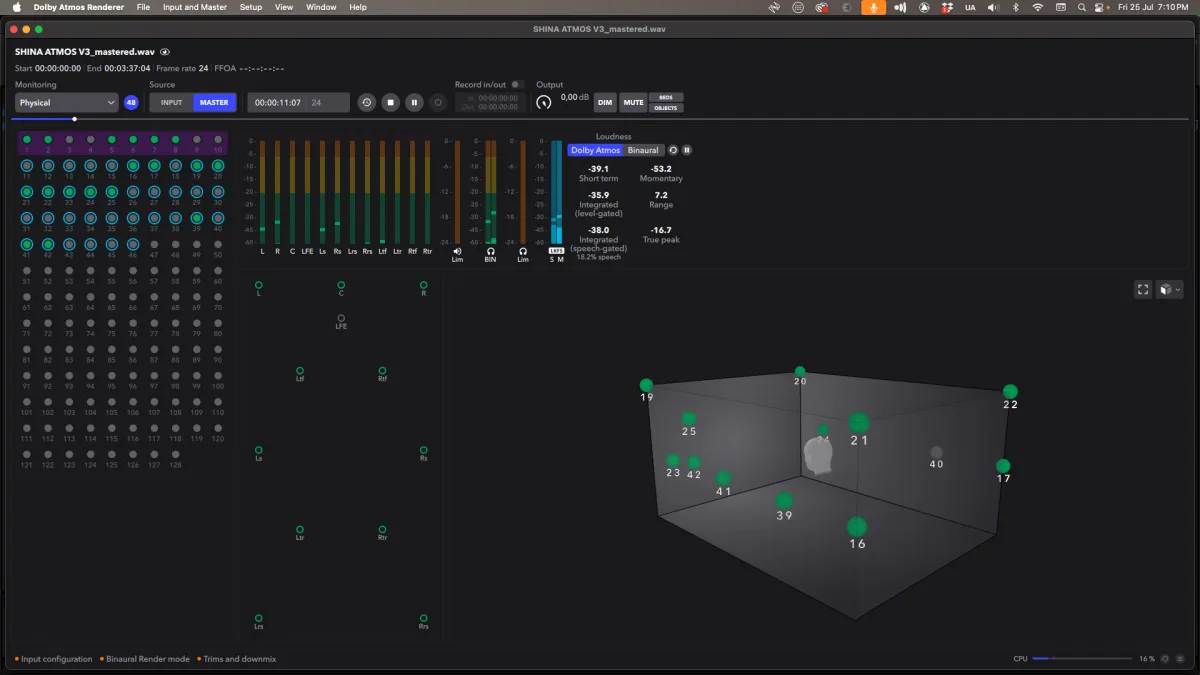The width and height of the screenshot is (1200, 675).
Task: Select object 19 in the 3D room
Action: pos(646,385)
